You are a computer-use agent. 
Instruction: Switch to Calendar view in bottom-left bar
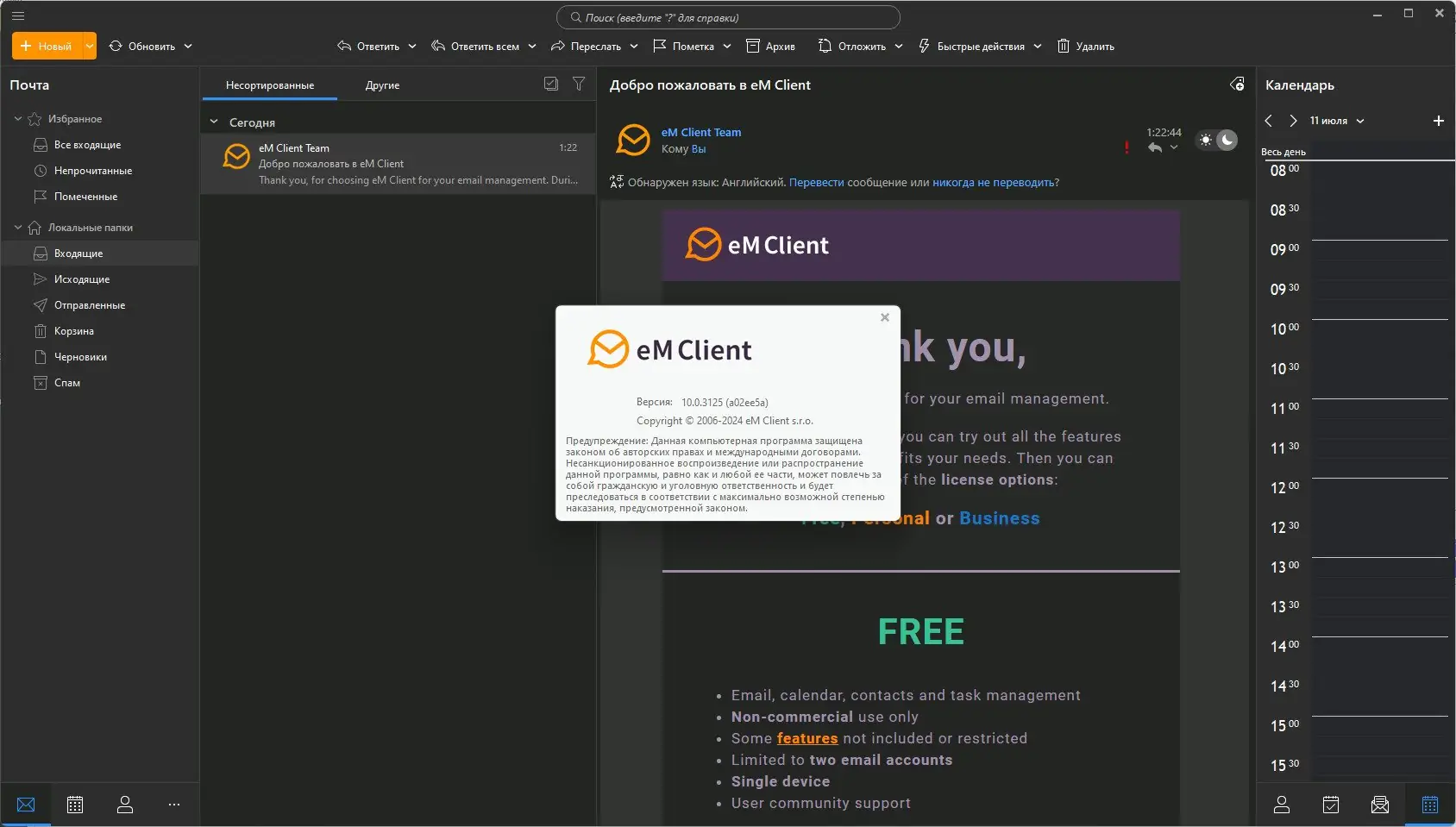(x=75, y=805)
